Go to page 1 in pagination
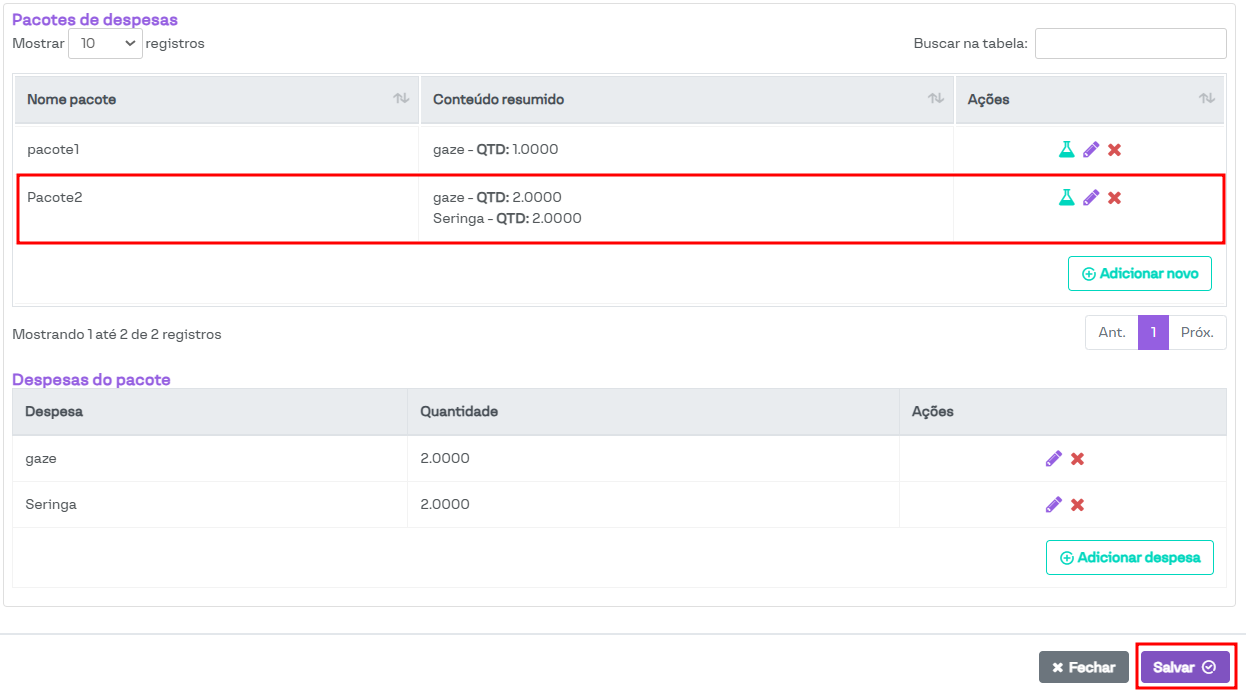This screenshot has width=1252, height=699. (x=1153, y=333)
